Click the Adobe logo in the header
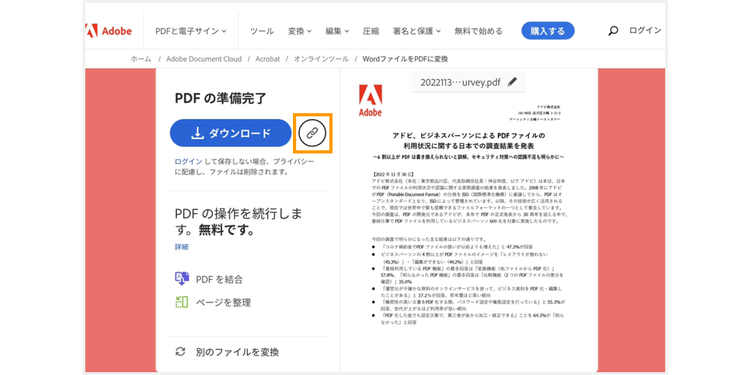Viewport: 750px width, 375px height. pyautogui.click(x=109, y=31)
